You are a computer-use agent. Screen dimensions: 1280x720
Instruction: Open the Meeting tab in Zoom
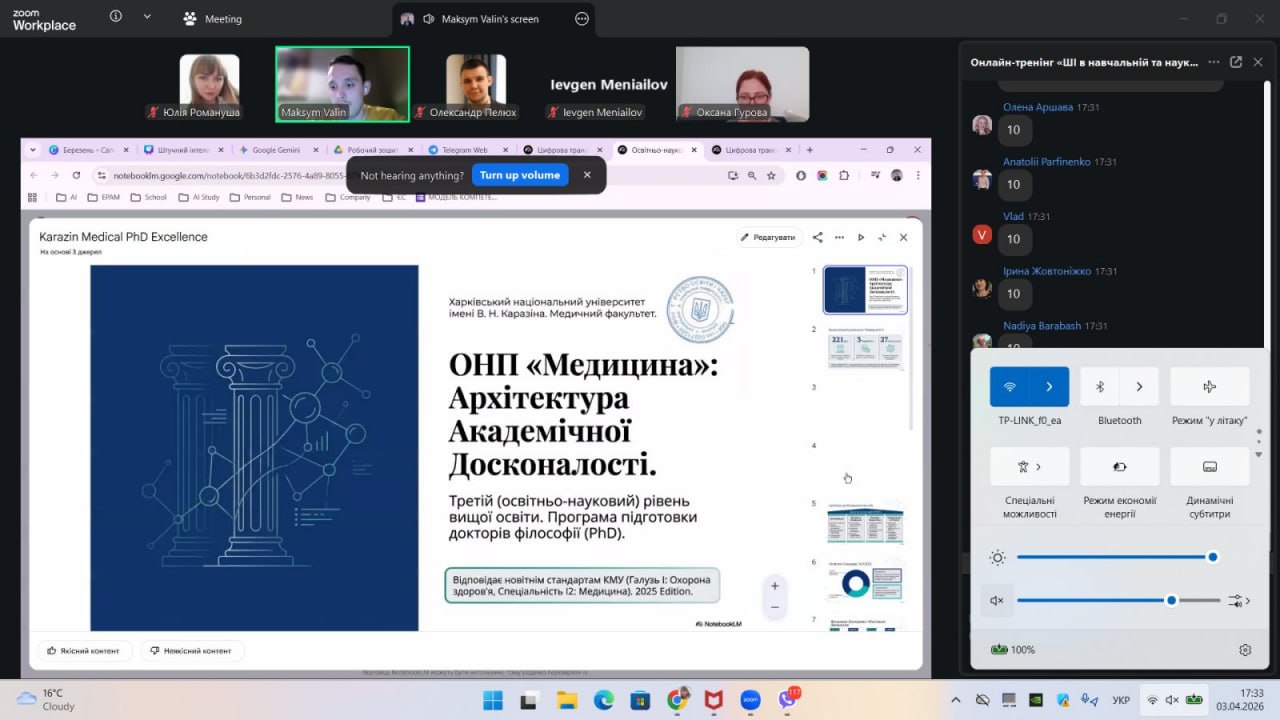213,18
